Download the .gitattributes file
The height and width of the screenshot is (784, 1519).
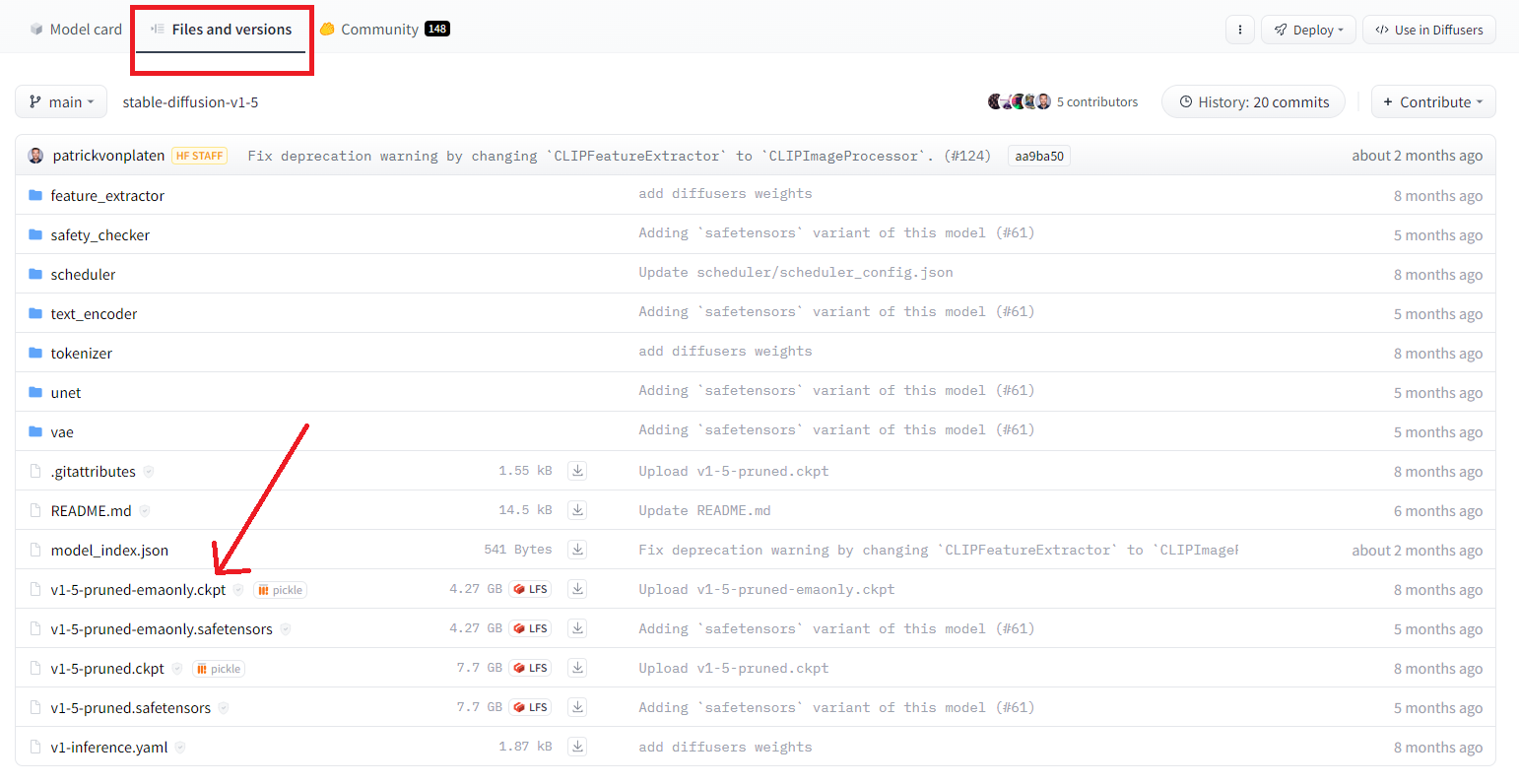[x=578, y=471]
